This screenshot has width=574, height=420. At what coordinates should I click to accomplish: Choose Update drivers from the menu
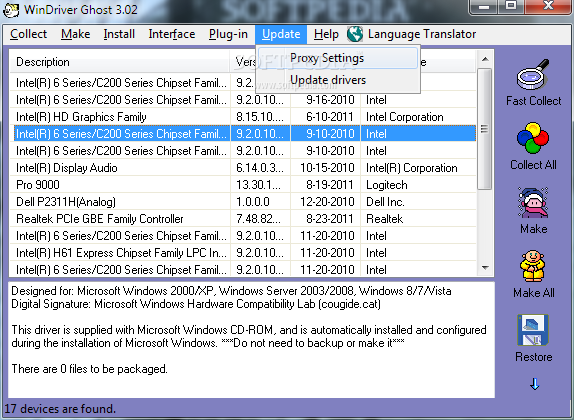pyautogui.click(x=338, y=80)
